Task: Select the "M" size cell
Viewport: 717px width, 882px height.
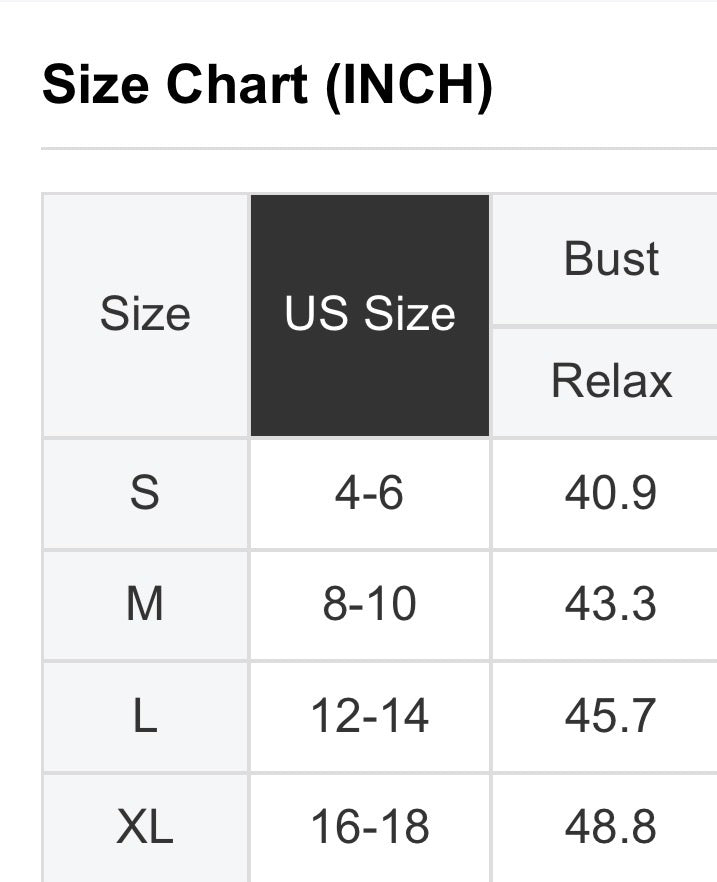Action: pos(145,605)
